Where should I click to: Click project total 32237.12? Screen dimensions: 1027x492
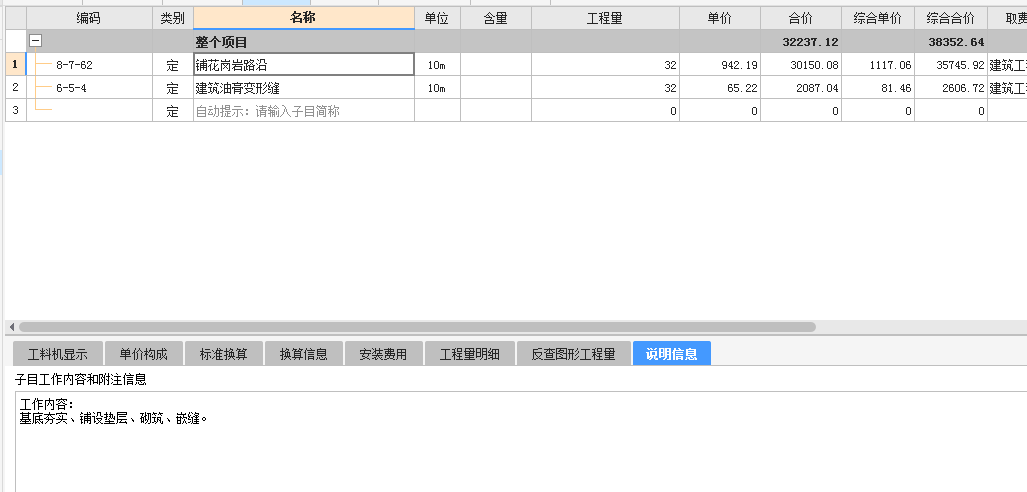click(x=810, y=42)
